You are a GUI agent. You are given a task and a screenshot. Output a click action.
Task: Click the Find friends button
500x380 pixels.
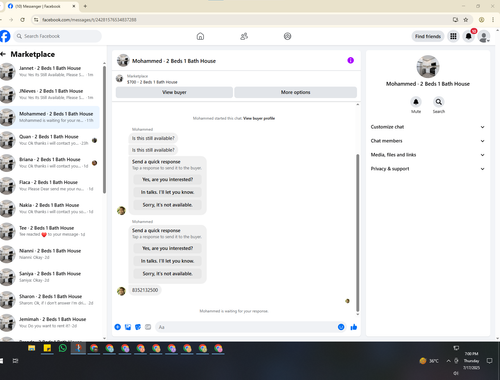point(428,36)
